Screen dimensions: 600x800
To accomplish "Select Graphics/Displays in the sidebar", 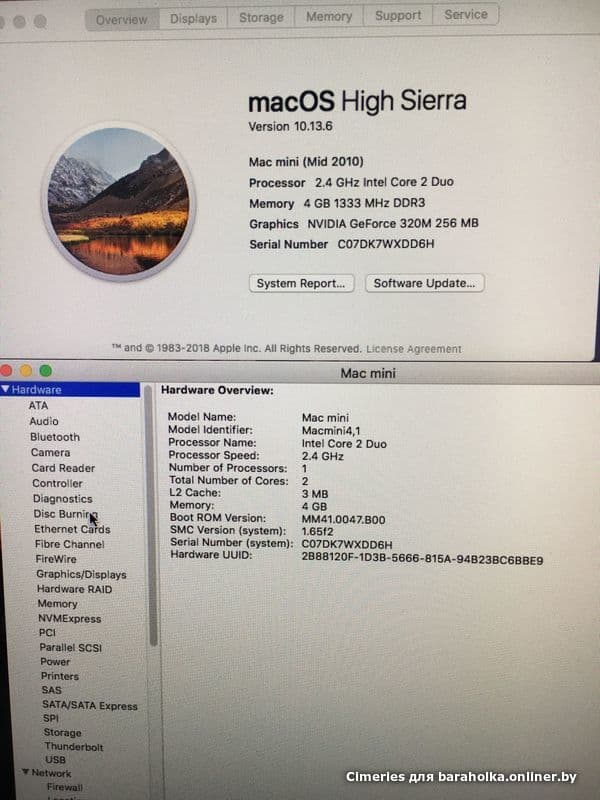I will 81,574.
